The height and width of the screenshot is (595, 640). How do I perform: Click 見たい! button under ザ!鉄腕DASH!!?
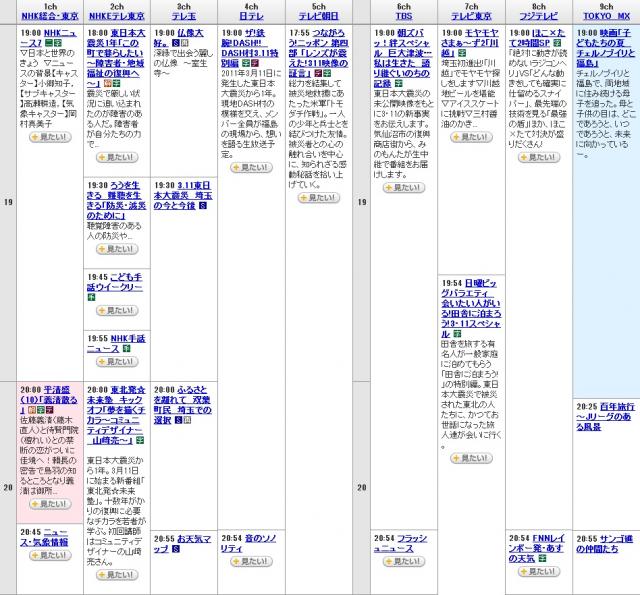[251, 167]
